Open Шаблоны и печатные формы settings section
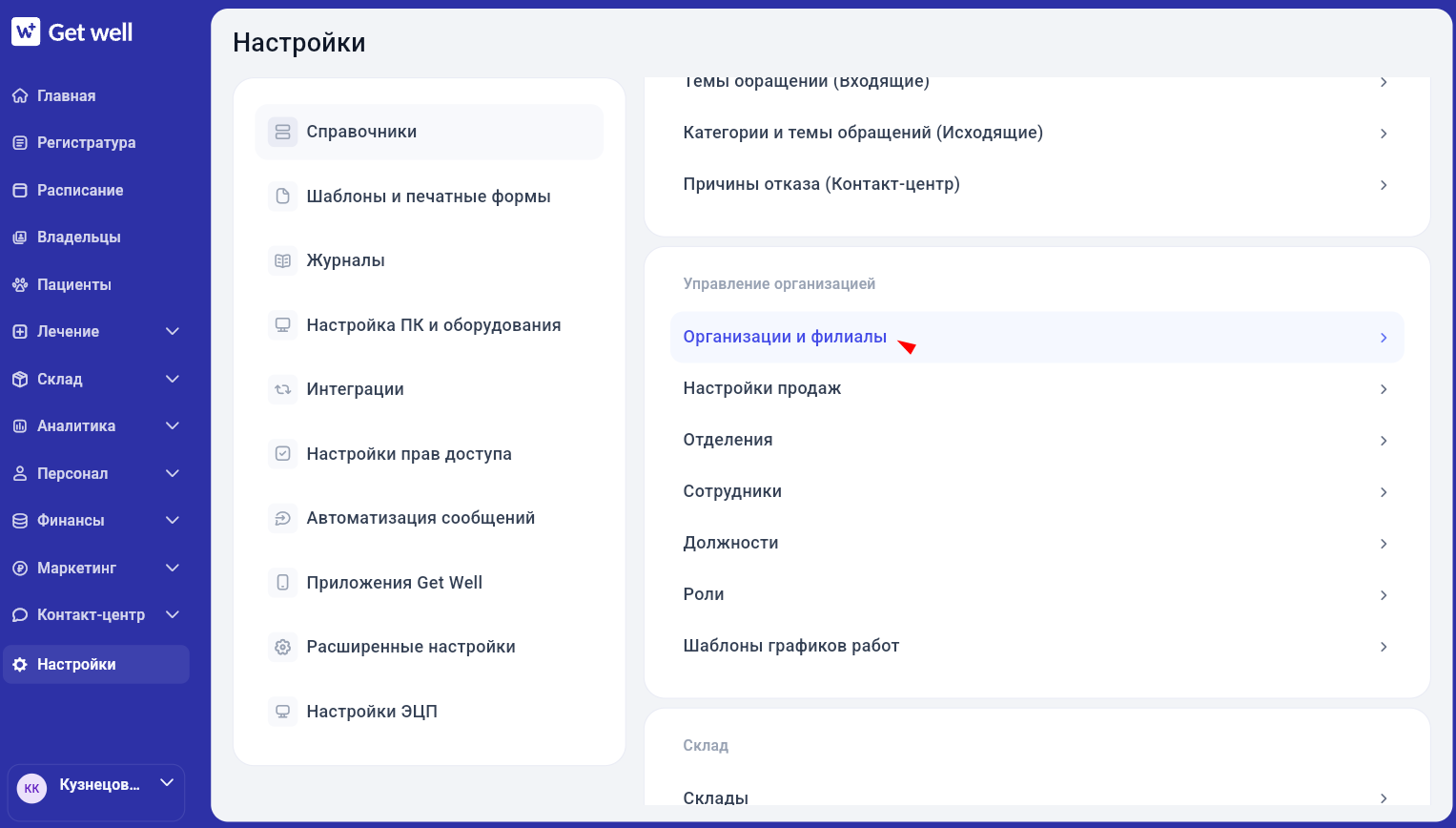 click(x=429, y=197)
